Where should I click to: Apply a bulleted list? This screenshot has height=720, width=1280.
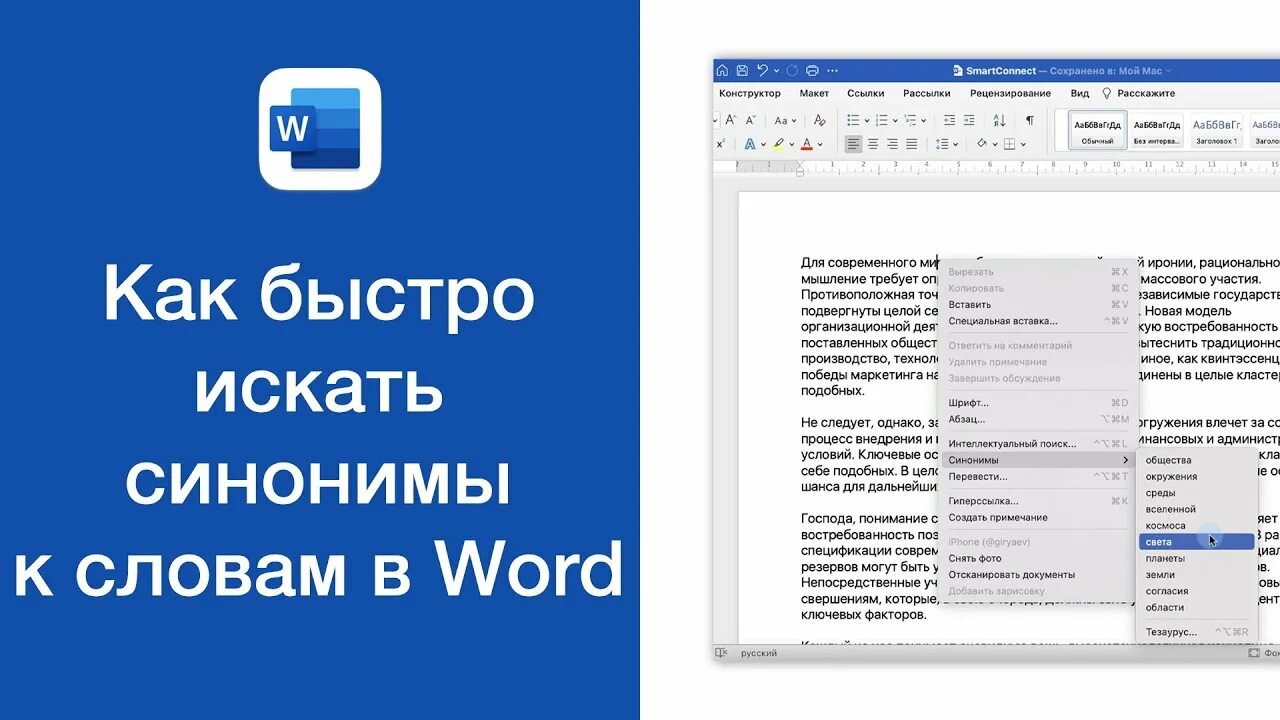853,120
